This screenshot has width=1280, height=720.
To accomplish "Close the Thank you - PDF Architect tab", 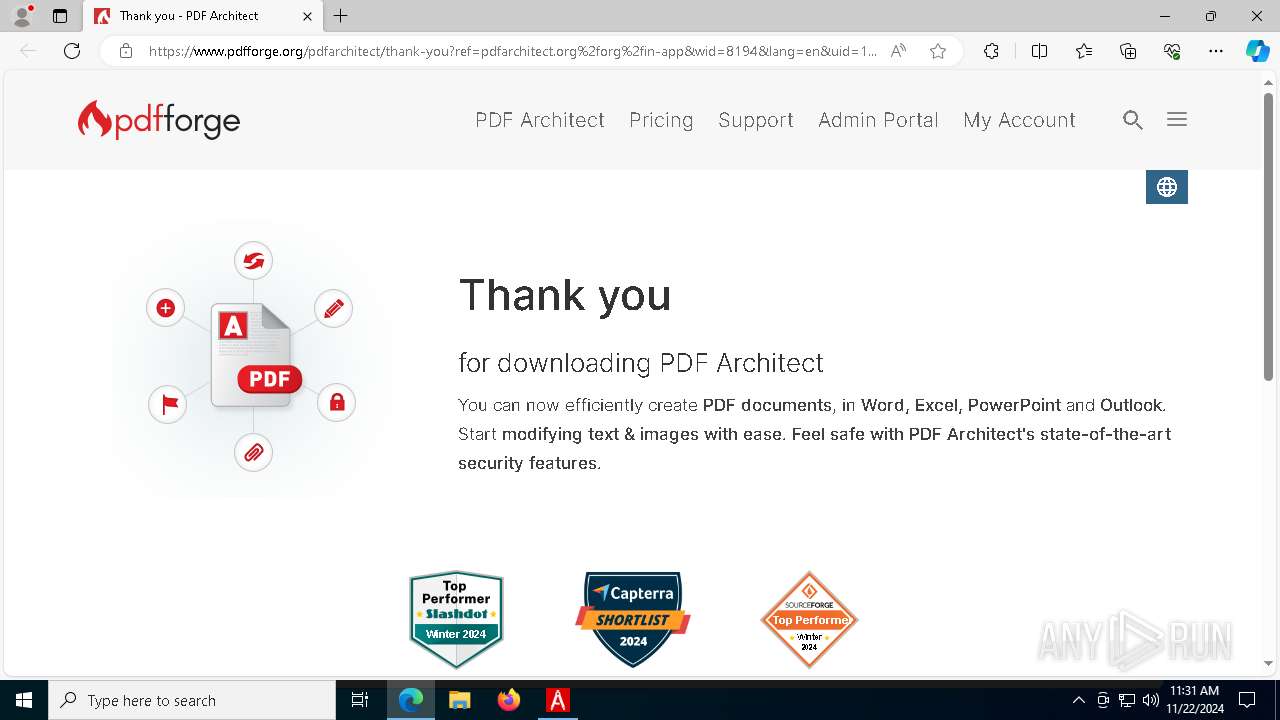I will point(307,16).
